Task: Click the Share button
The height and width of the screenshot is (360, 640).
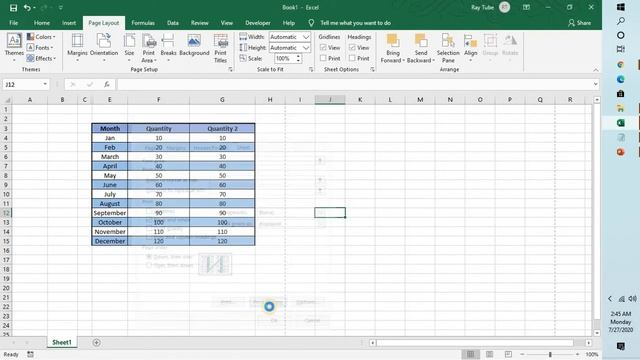Action: [x=580, y=23]
